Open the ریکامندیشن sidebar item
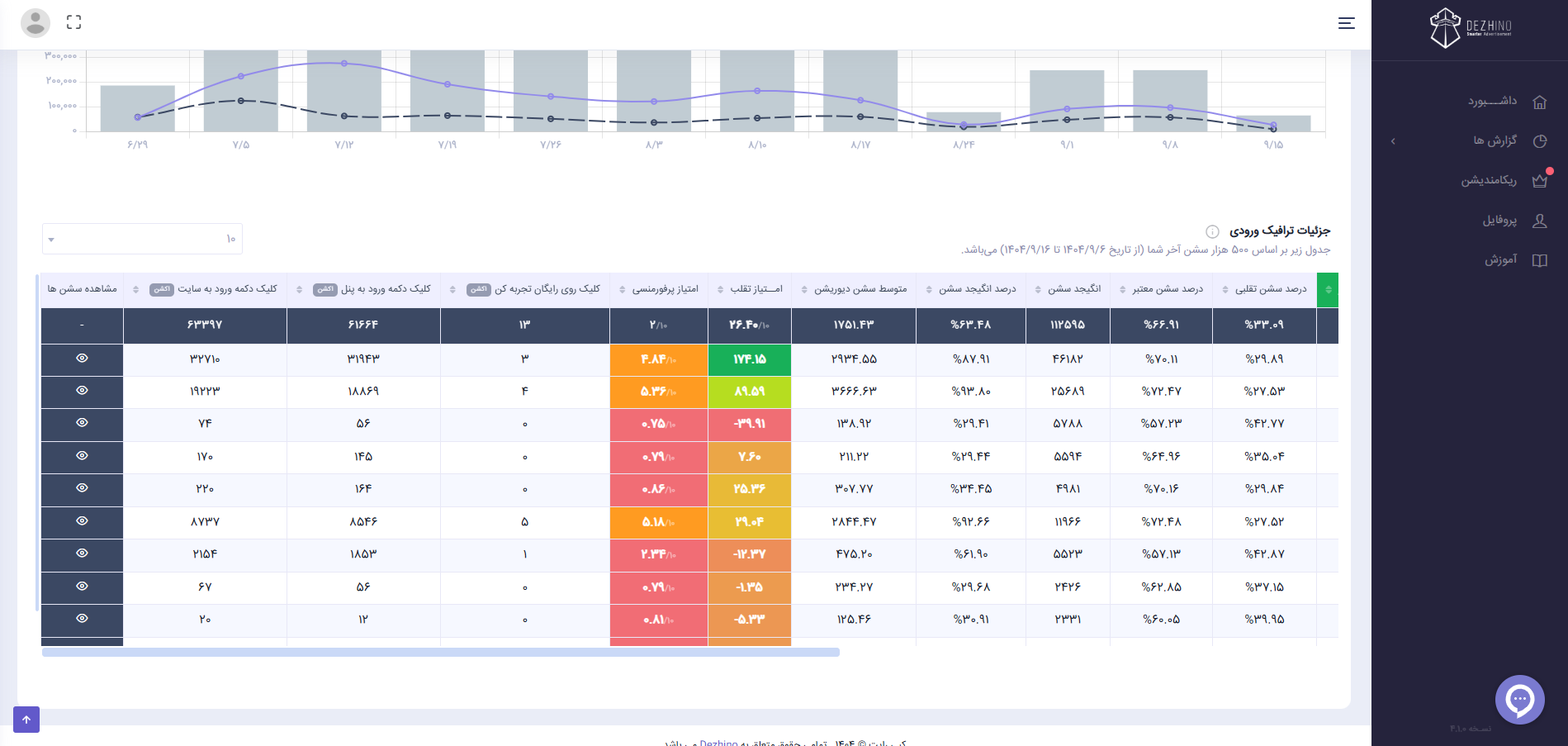 [x=1470, y=180]
